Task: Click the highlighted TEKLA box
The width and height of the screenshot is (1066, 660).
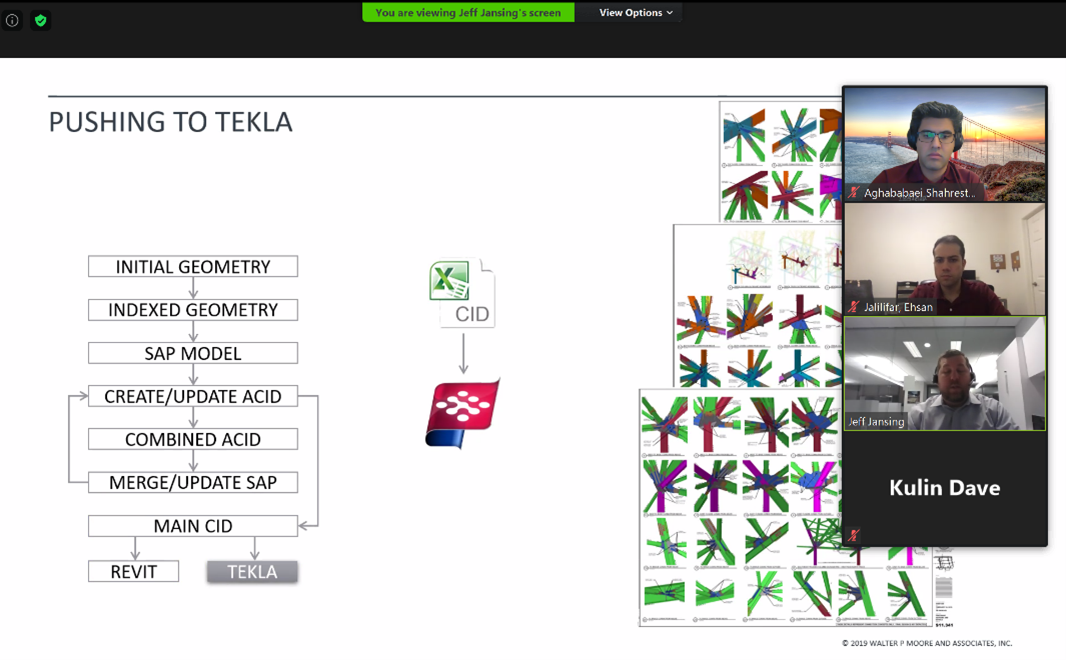Action: click(x=252, y=572)
